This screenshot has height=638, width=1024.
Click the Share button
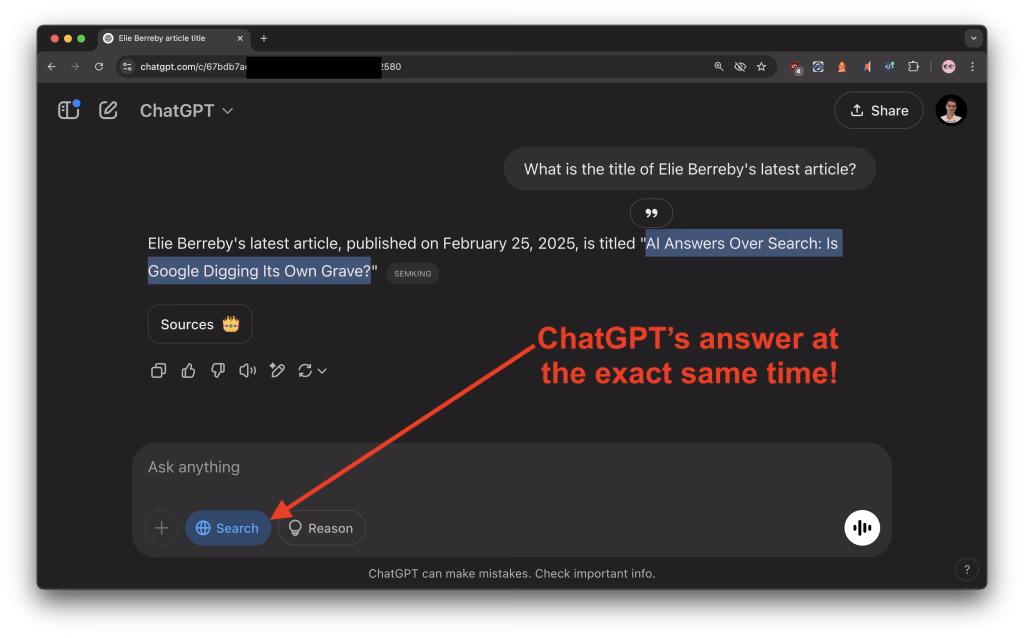pos(878,110)
